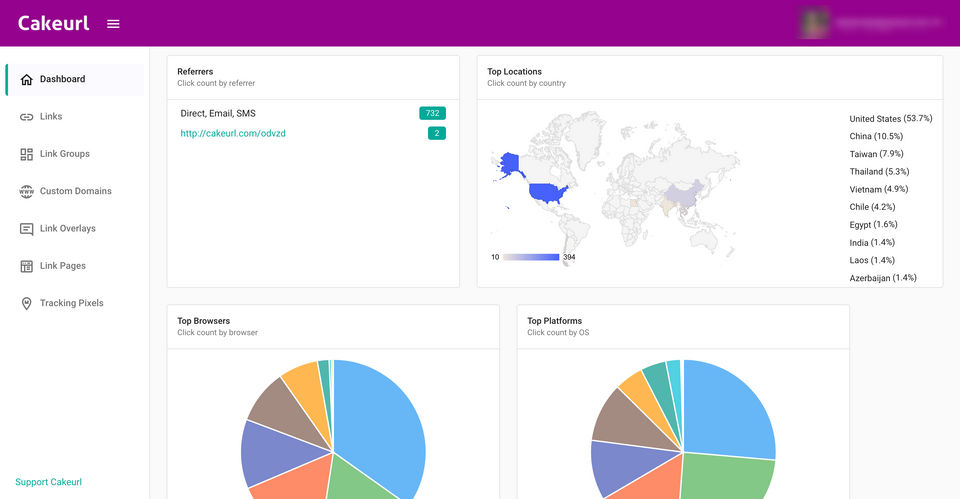Click the Tracking Pixels pin icon
Viewport: 960px width, 499px height.
26,304
